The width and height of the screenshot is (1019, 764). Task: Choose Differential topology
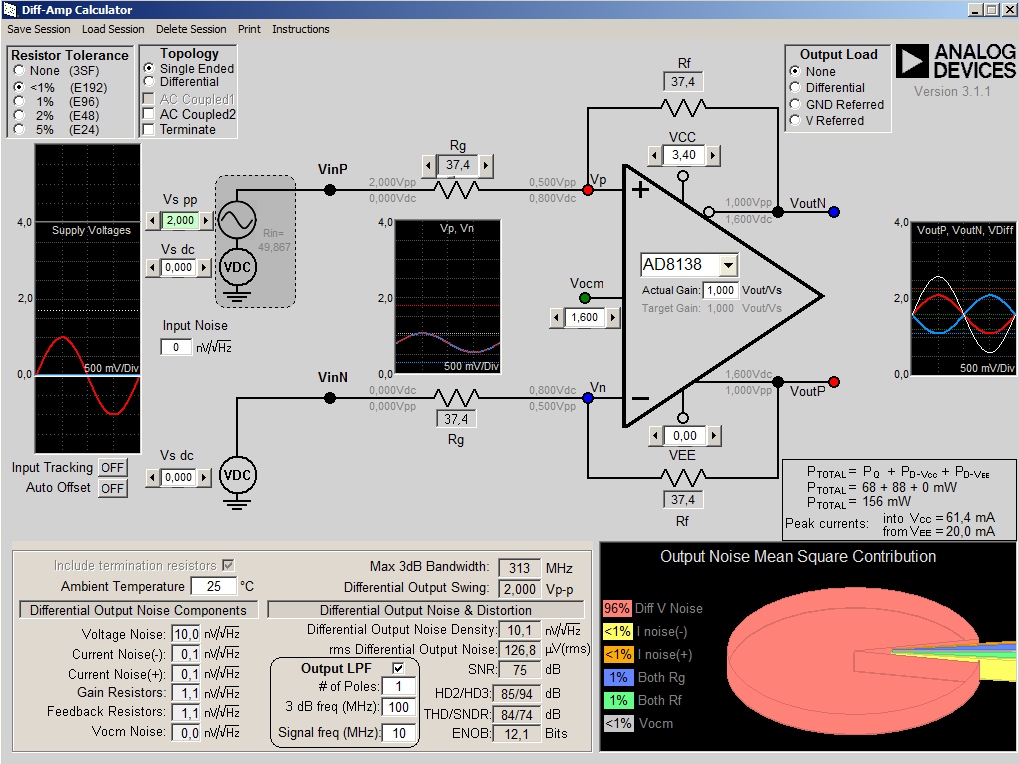pyautogui.click(x=149, y=81)
